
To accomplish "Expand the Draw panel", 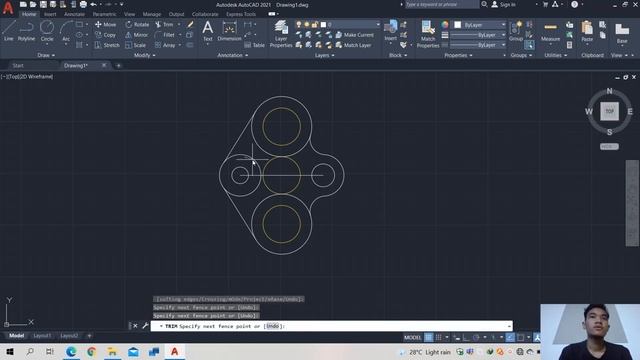I will click(x=46, y=55).
